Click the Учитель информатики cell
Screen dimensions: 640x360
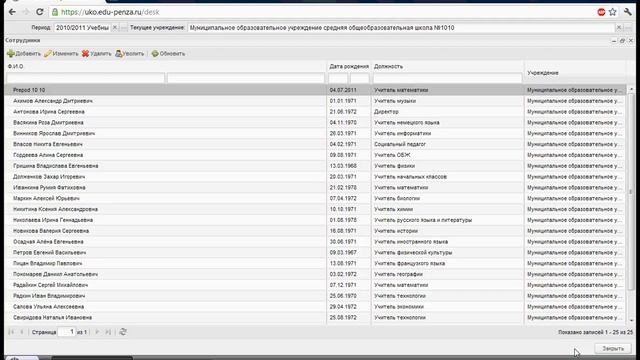coord(448,133)
